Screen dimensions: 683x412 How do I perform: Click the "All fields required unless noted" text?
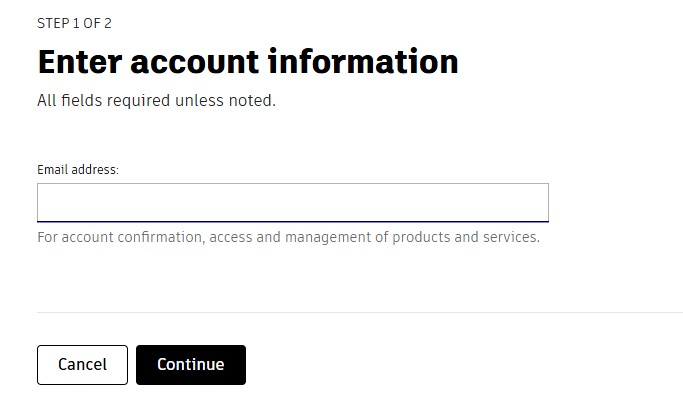[156, 101]
